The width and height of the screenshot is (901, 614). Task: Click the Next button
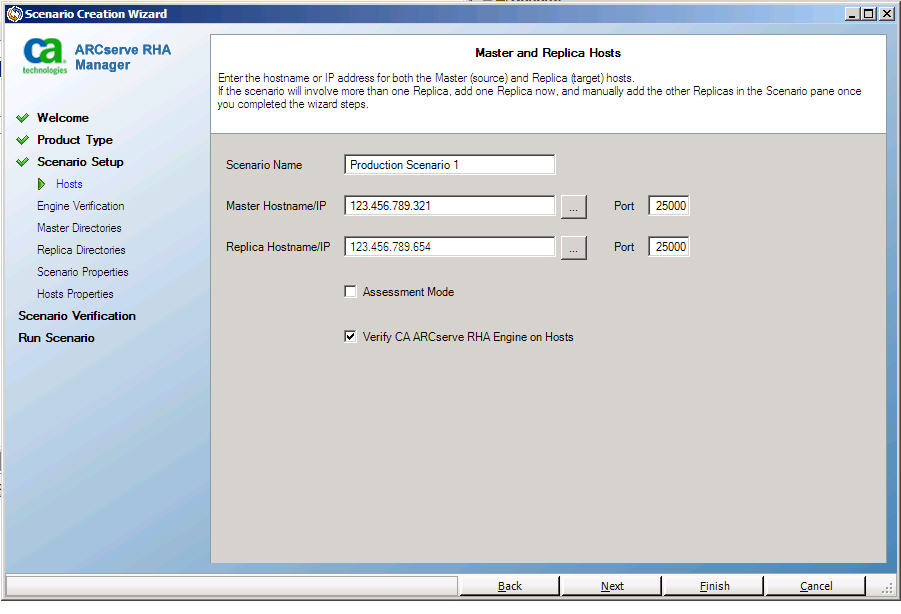(x=611, y=585)
